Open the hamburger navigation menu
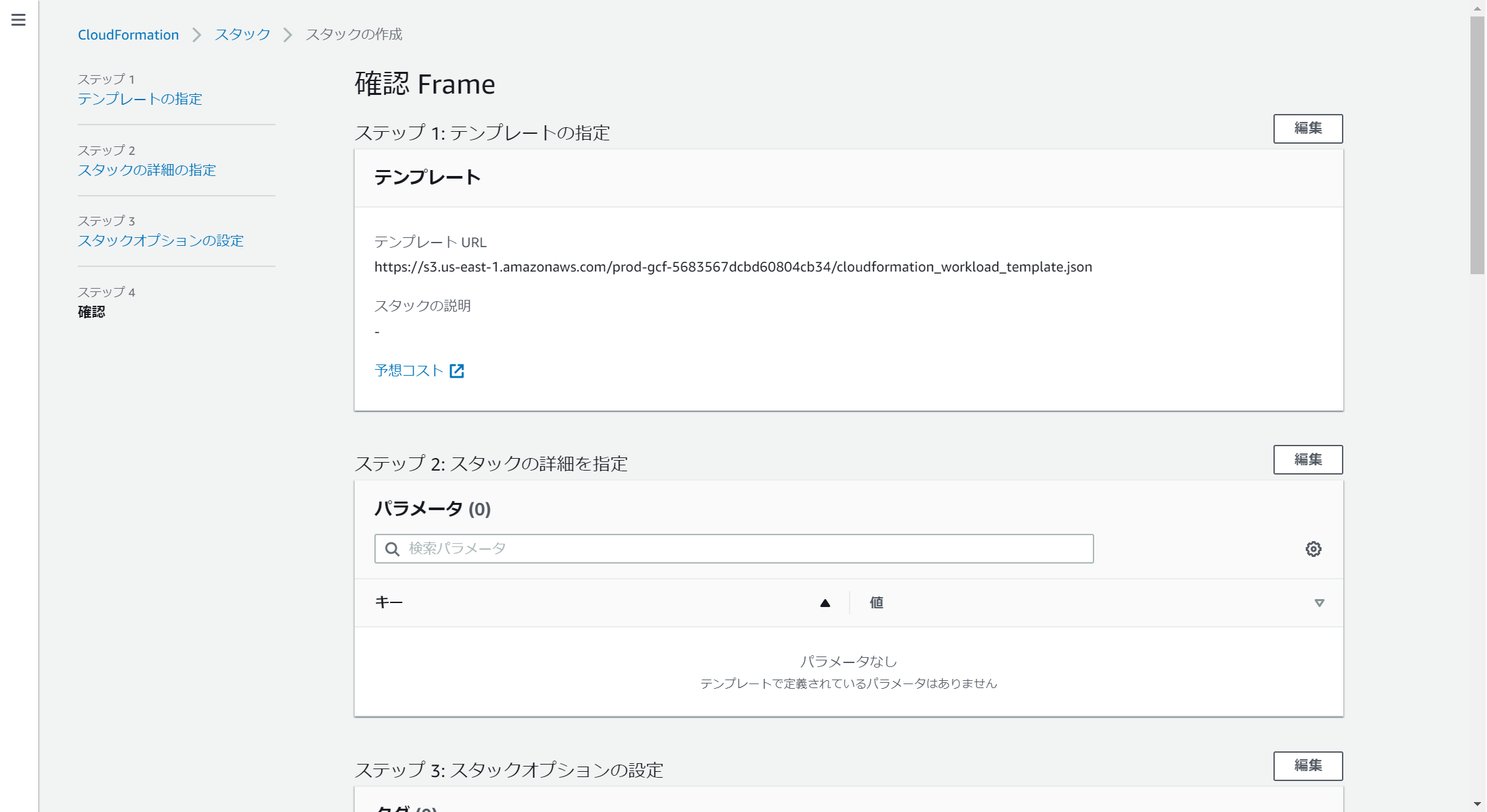The height and width of the screenshot is (812, 1487). coord(18,20)
